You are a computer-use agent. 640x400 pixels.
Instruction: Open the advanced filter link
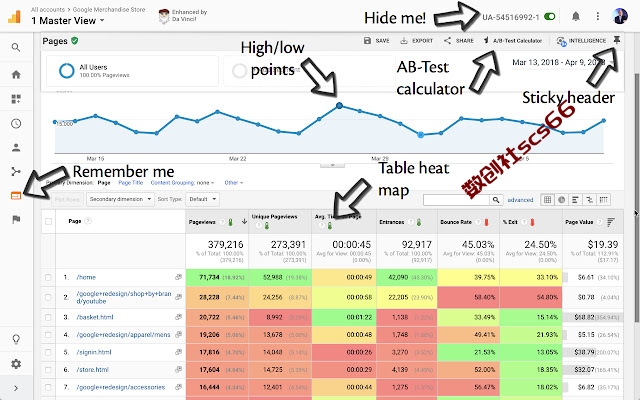pos(520,200)
